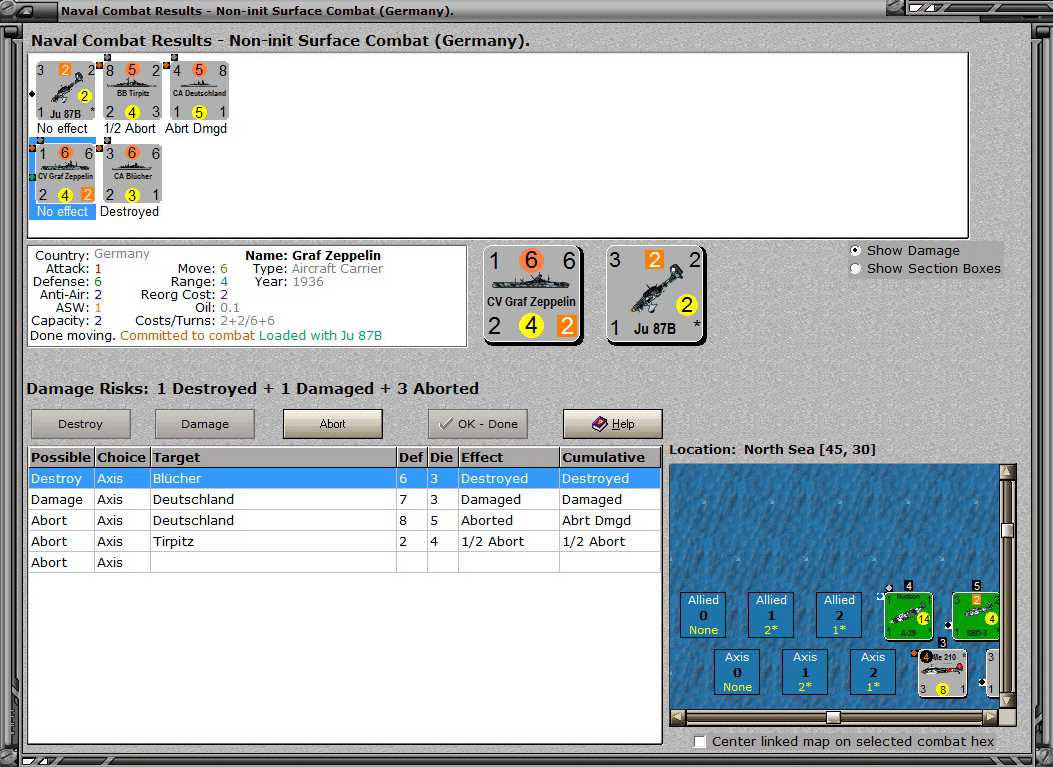Click the map horizontal scrollbar thumb
This screenshot has height=767, width=1053.
[x=833, y=717]
